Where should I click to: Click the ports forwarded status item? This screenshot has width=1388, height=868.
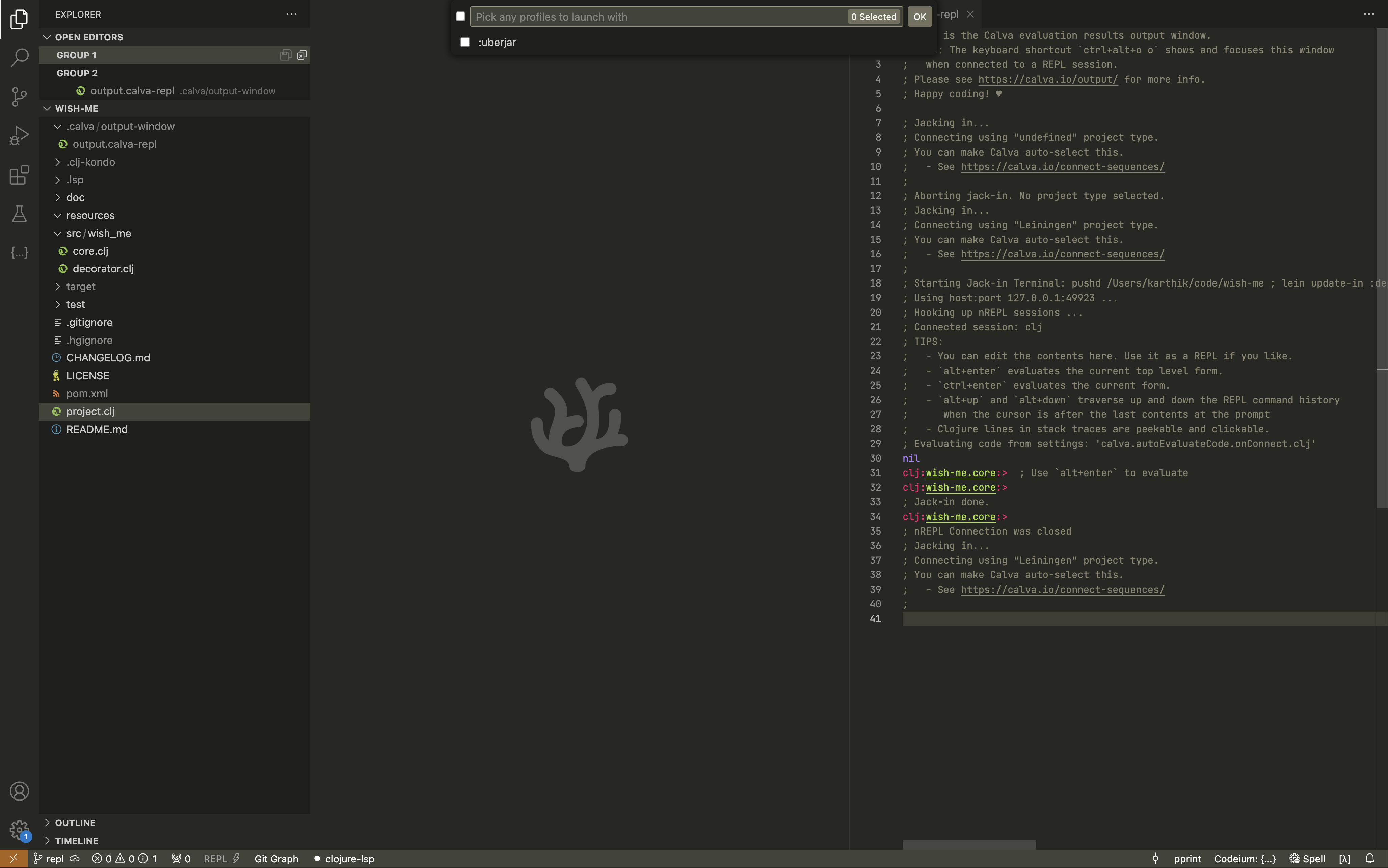tap(181, 858)
